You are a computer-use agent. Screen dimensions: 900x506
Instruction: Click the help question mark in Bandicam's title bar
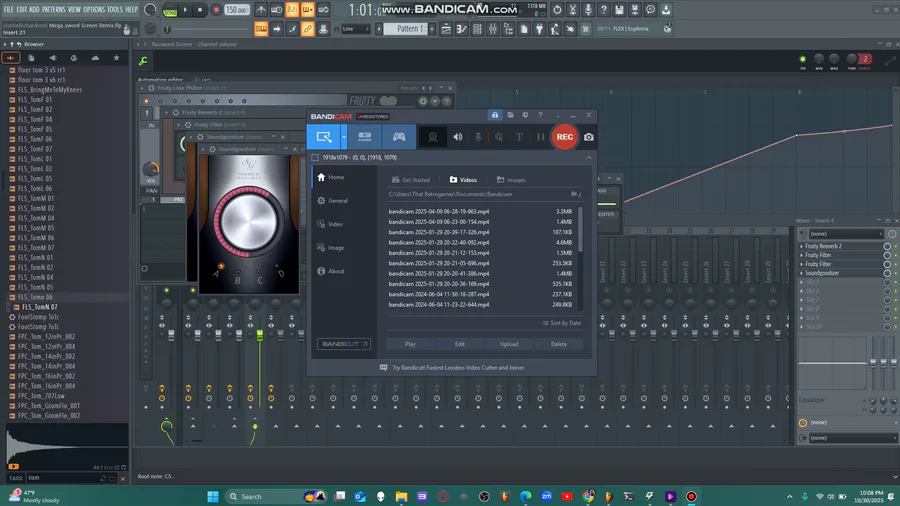[x=540, y=115]
